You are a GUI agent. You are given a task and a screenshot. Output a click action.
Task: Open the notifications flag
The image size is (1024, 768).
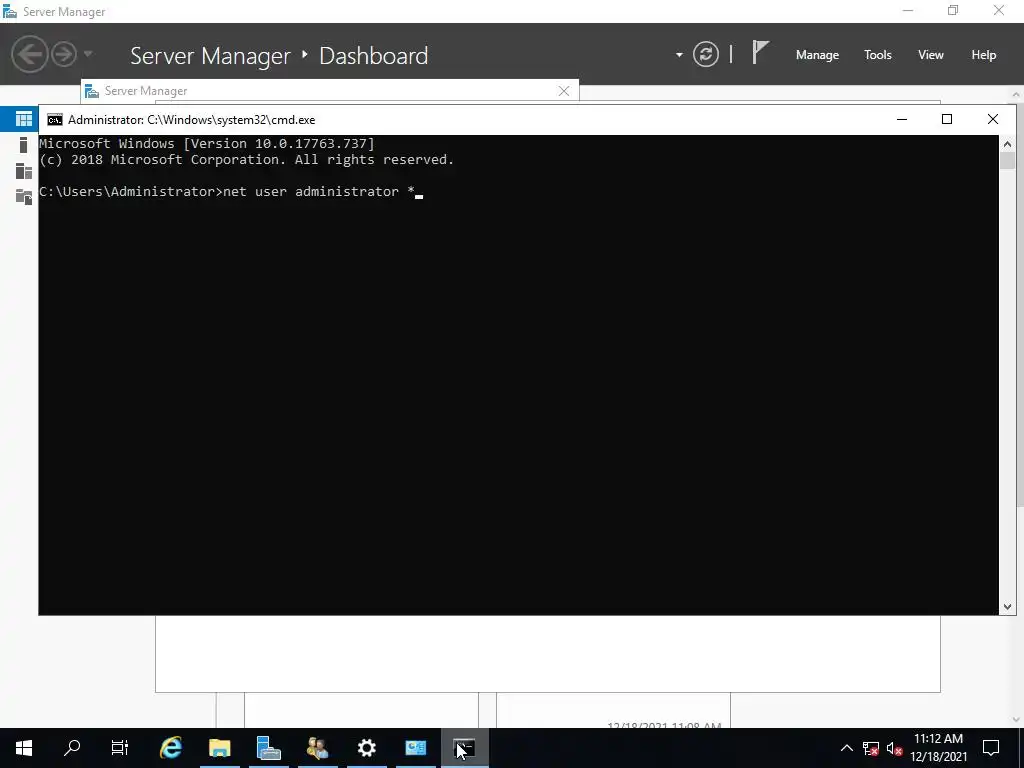pyautogui.click(x=760, y=52)
